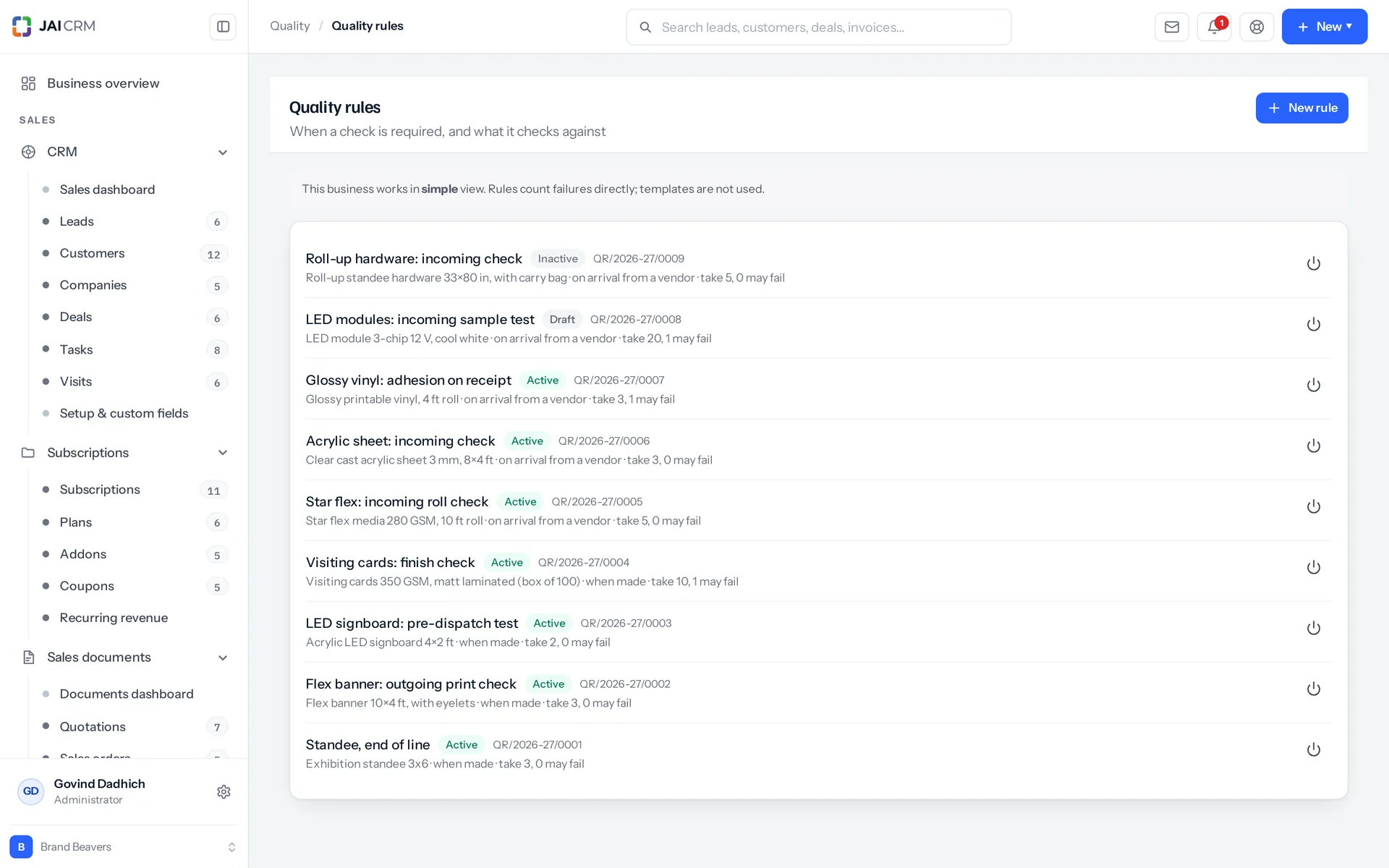The width and height of the screenshot is (1389, 868).
Task: Collapse the Subscriptions section chevron
Action: pos(223,453)
